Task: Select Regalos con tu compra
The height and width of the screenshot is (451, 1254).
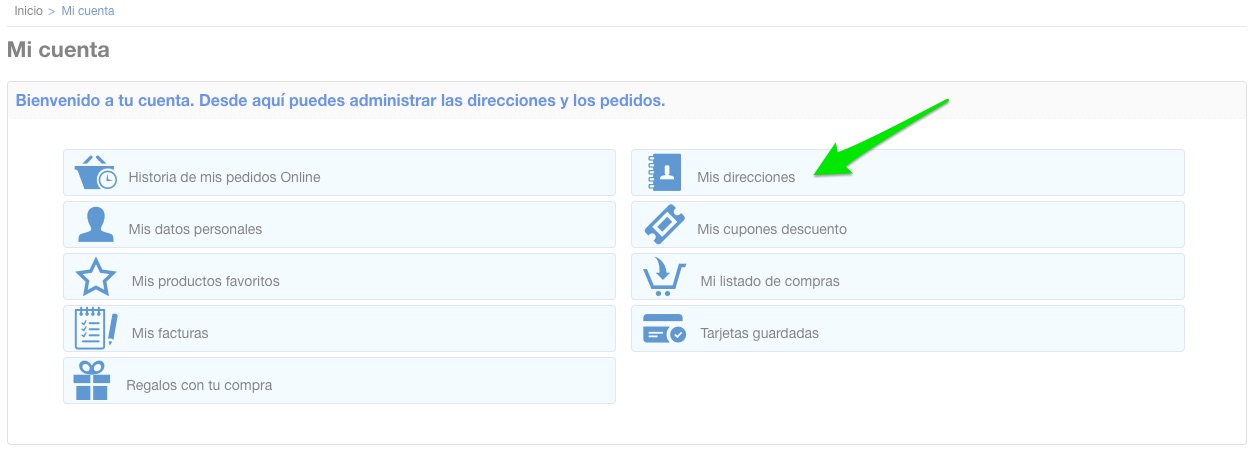Action: (x=199, y=385)
